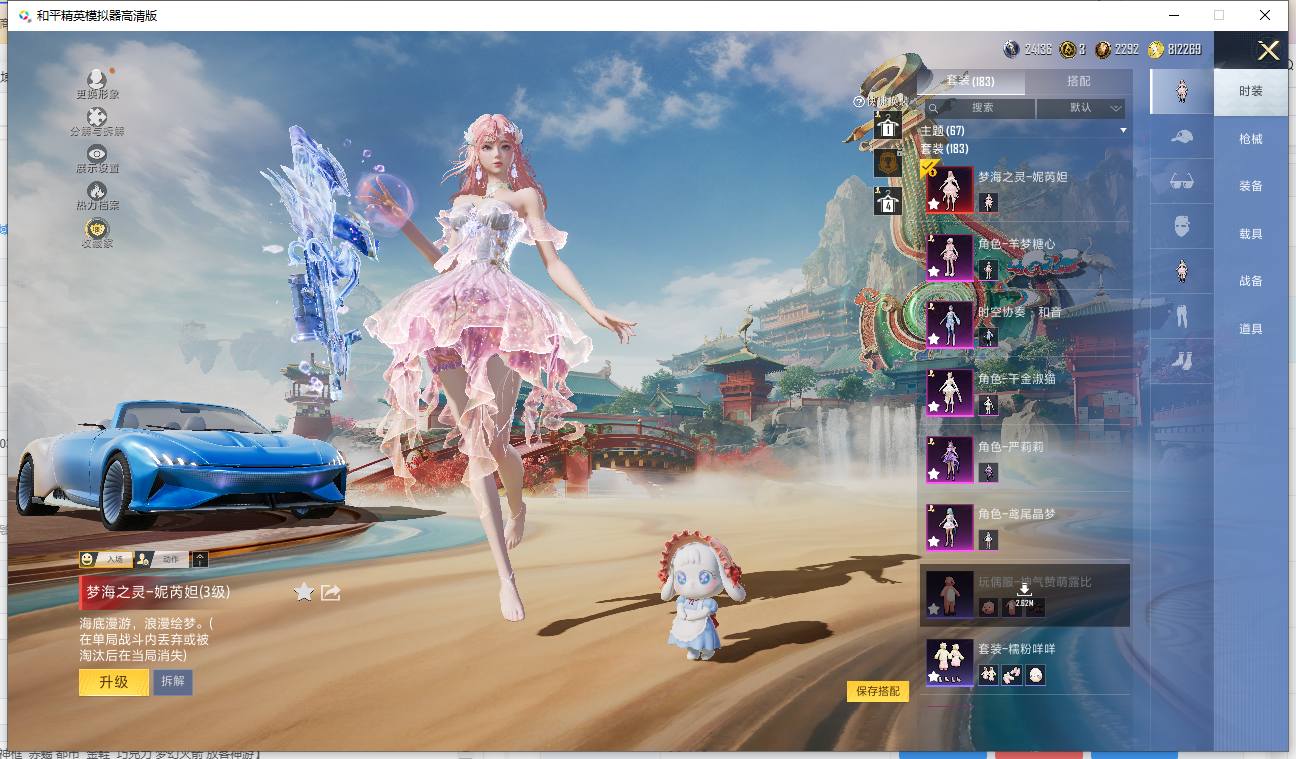Click the 拆解 dismantle button

tap(172, 682)
